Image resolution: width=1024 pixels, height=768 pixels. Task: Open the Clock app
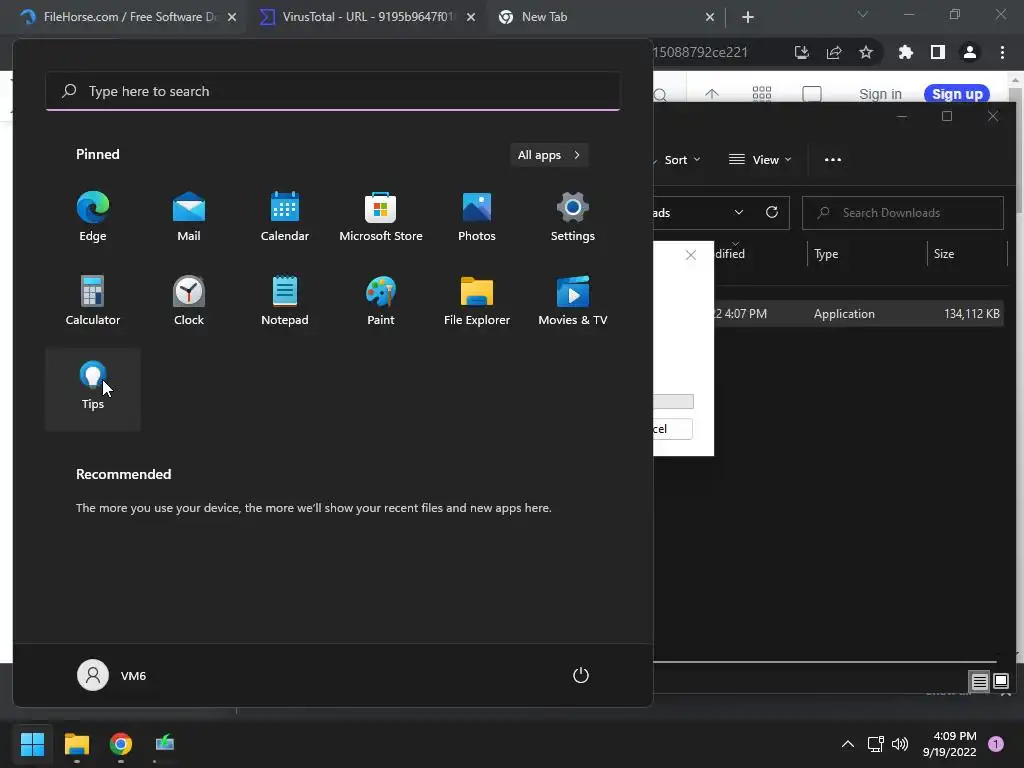tap(189, 300)
